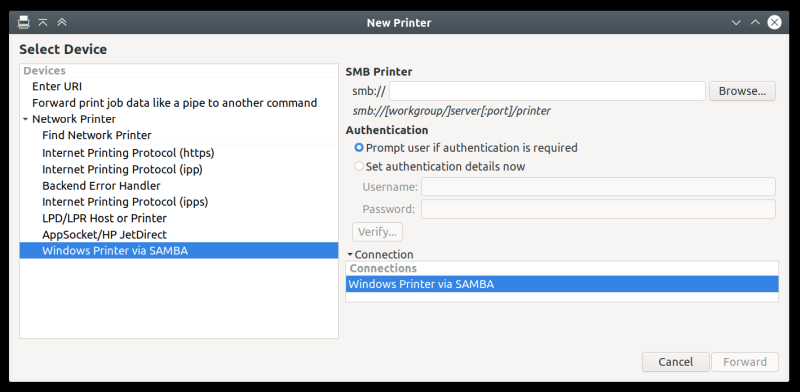Click the printer icon in title bar
This screenshot has width=800, height=392.
coord(23,22)
